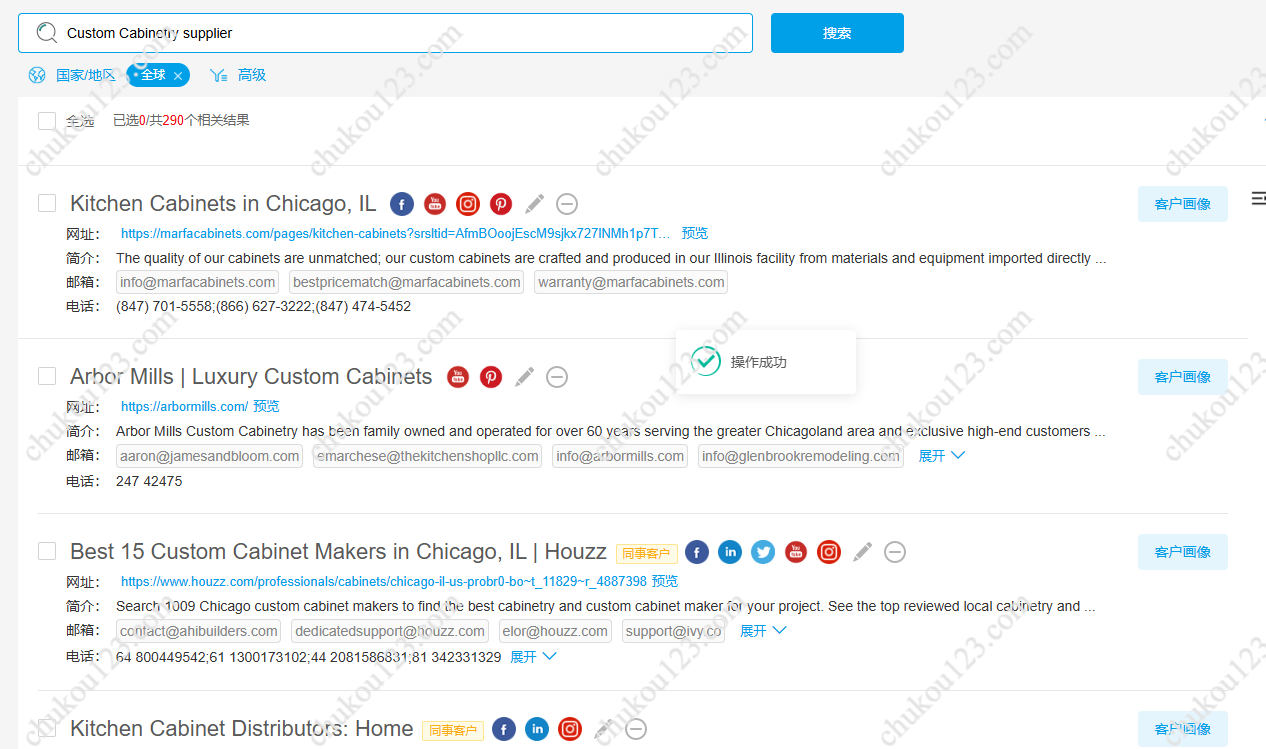Viewport: 1266px width, 749px height.
Task: Focus the Custom Cabinetry supplier search field
Action: click(385, 33)
